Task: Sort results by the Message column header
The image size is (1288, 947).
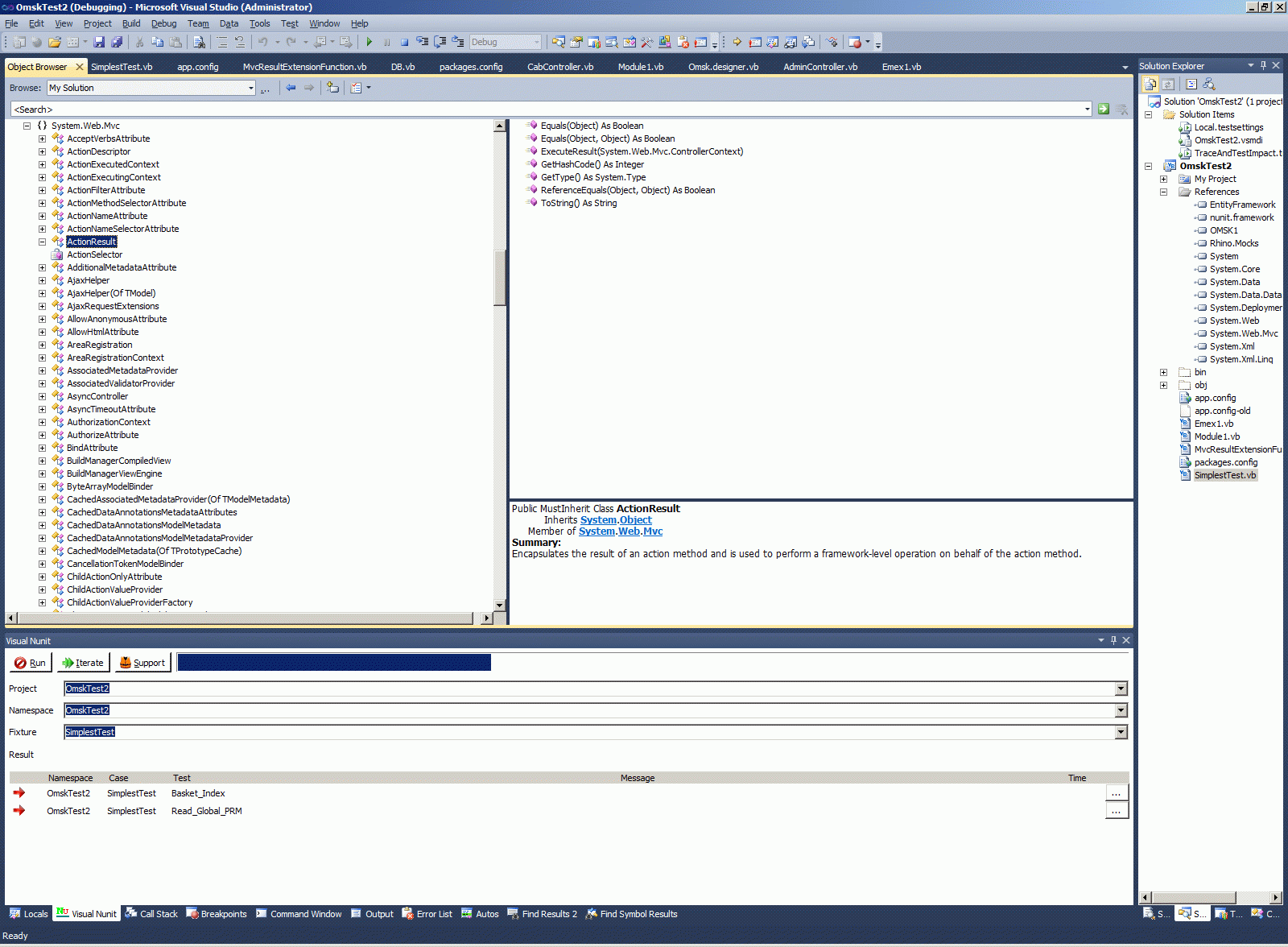Action: coord(638,778)
